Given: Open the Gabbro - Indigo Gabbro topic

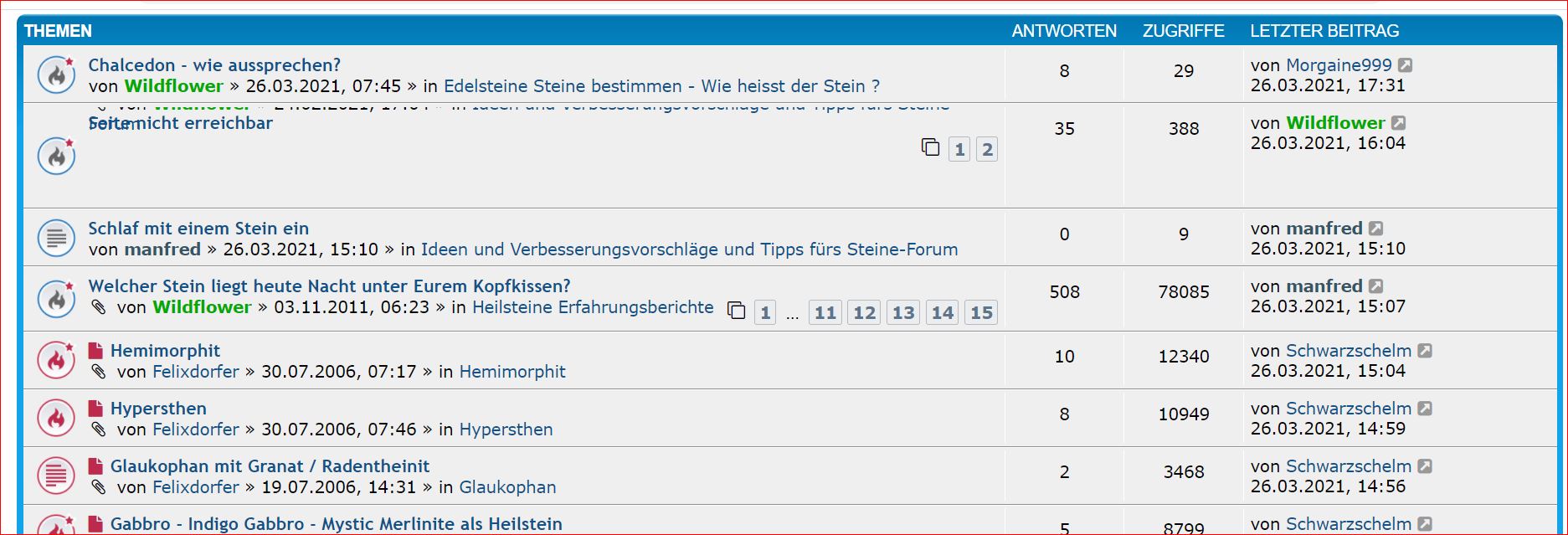Looking at the screenshot, I should pos(336,524).
